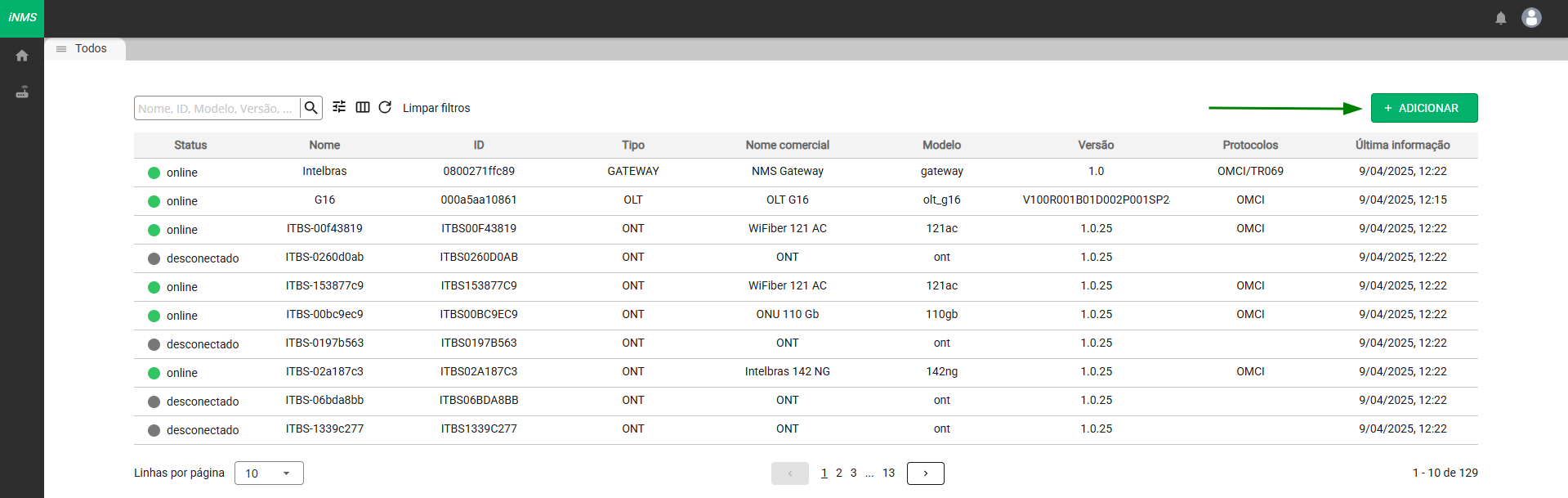The height and width of the screenshot is (498, 1568).
Task: Click desconectado status of ITBS-0260d0ab row
Action: click(194, 258)
